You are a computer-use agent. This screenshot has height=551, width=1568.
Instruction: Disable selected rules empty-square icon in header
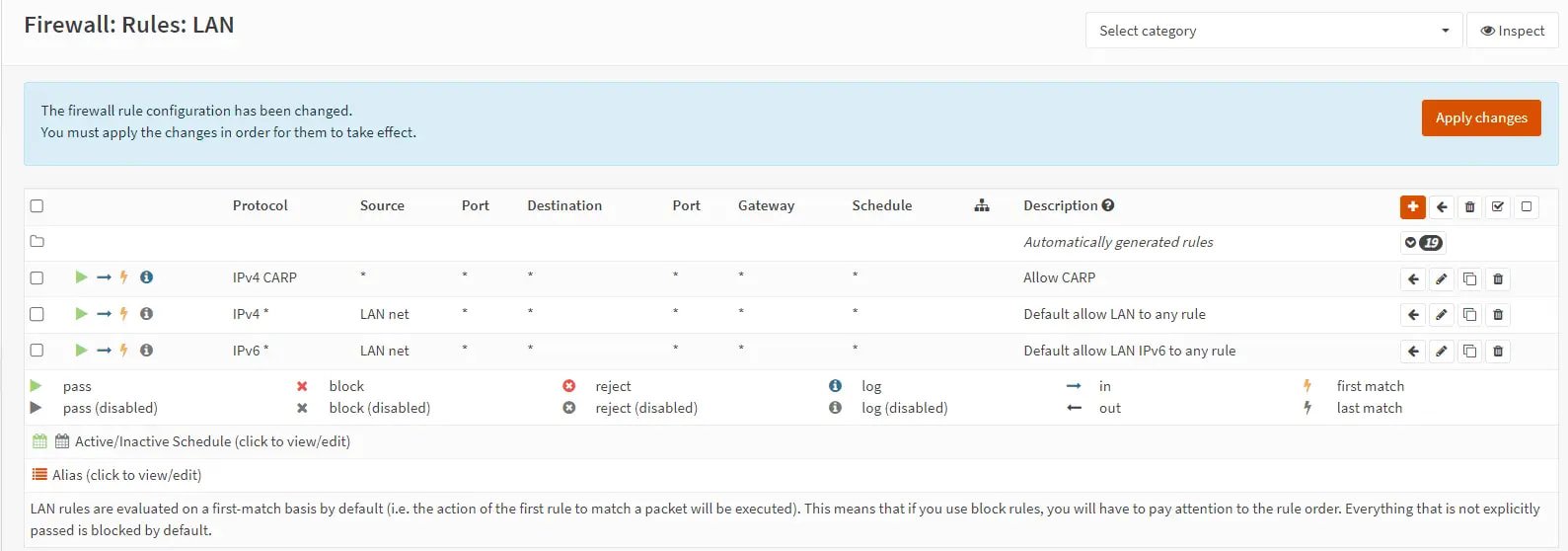point(1527,206)
